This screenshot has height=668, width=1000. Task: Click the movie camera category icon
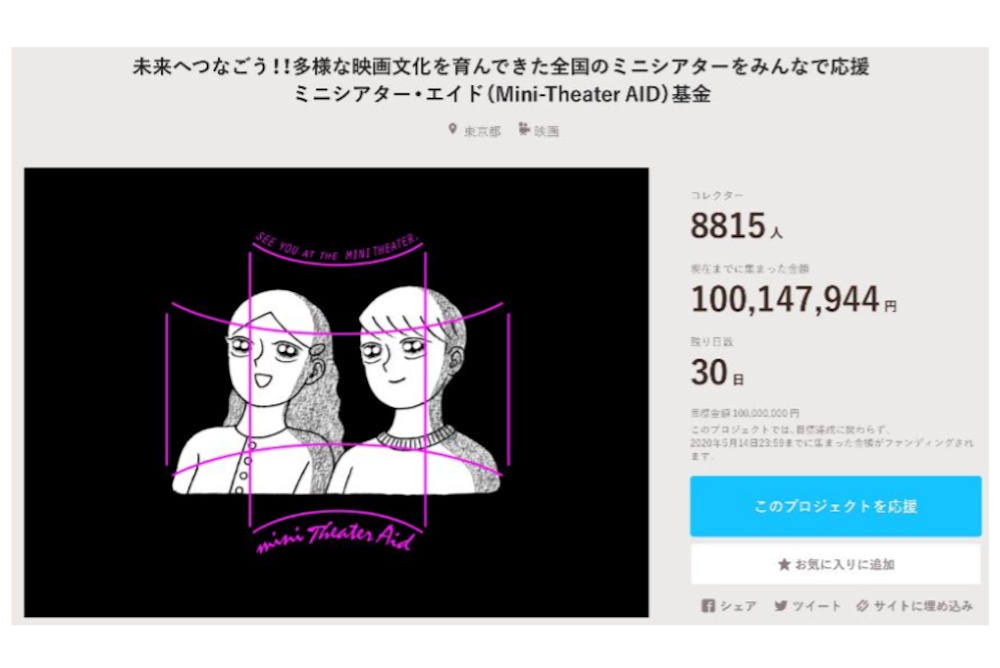pyautogui.click(x=523, y=130)
